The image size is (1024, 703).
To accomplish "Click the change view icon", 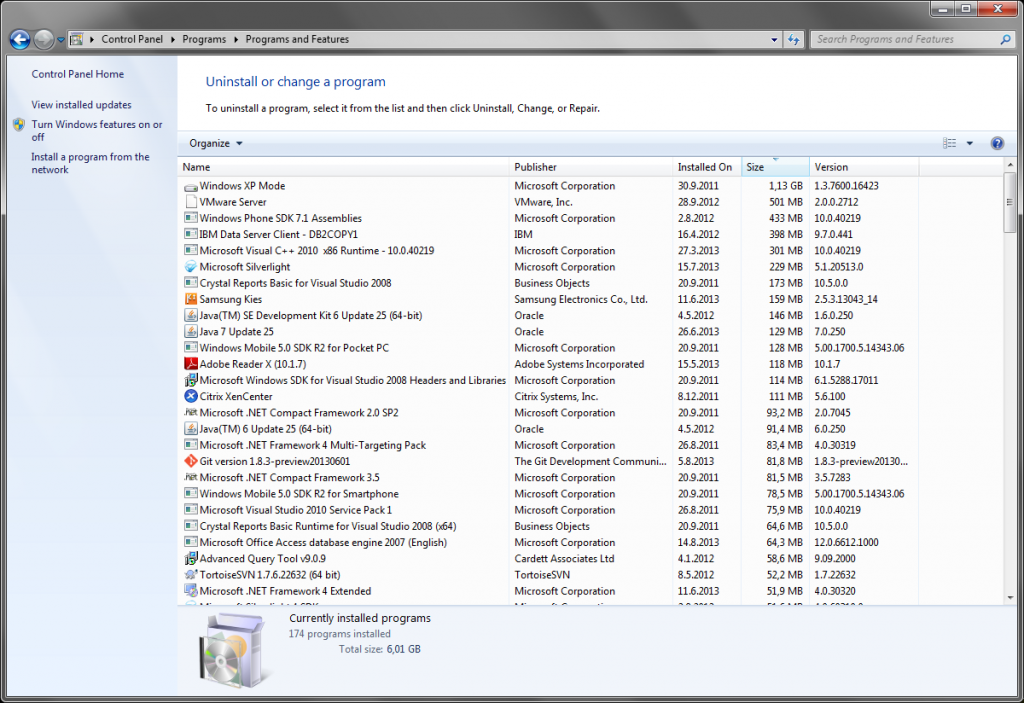I will pyautogui.click(x=950, y=144).
